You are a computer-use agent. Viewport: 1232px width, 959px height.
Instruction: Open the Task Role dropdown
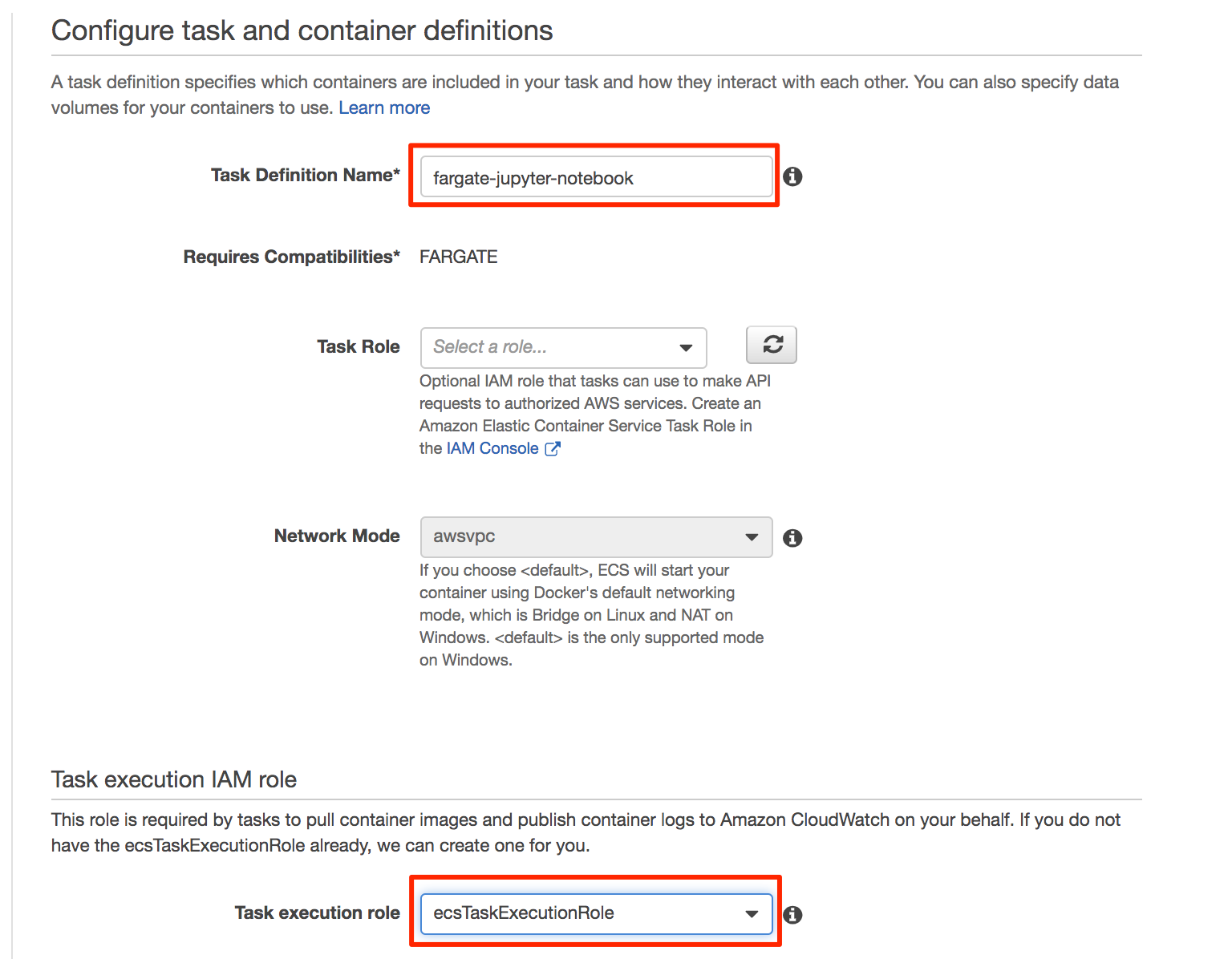click(563, 347)
